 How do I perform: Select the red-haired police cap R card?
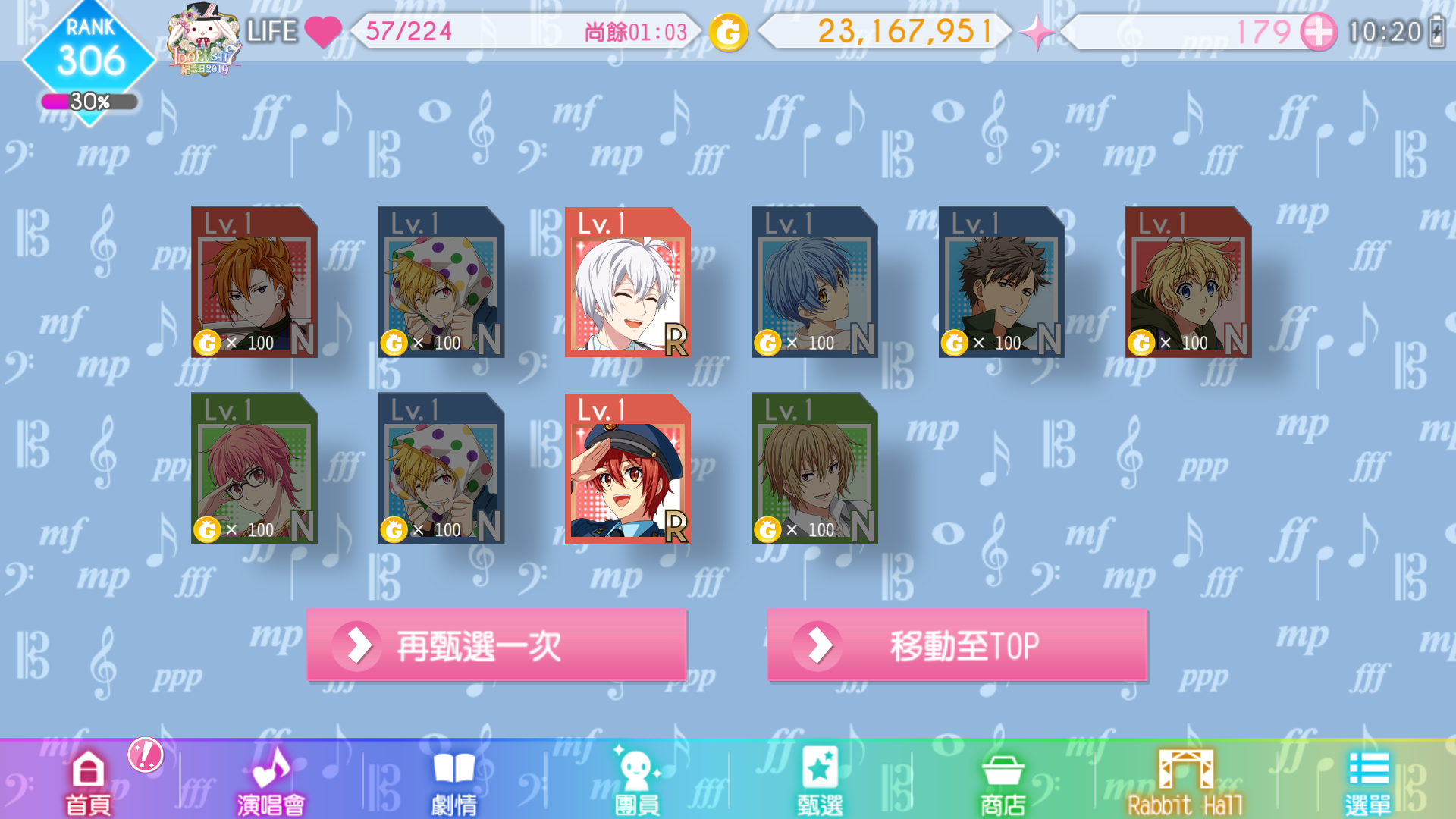[628, 469]
